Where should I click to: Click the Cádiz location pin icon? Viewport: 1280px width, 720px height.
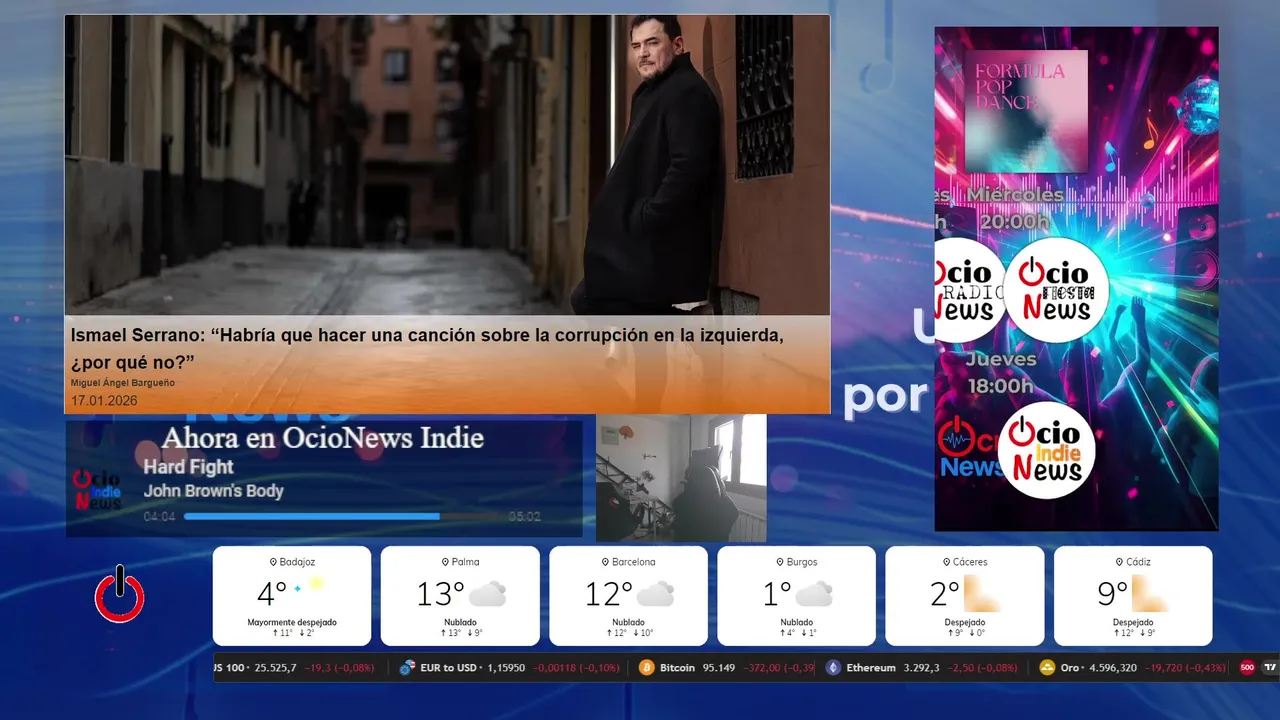(x=1118, y=562)
